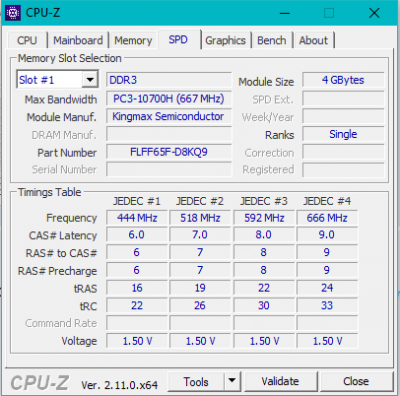Click the PC3-10700H (667 MHz) value
This screenshot has height=396, width=400.
pos(169,99)
